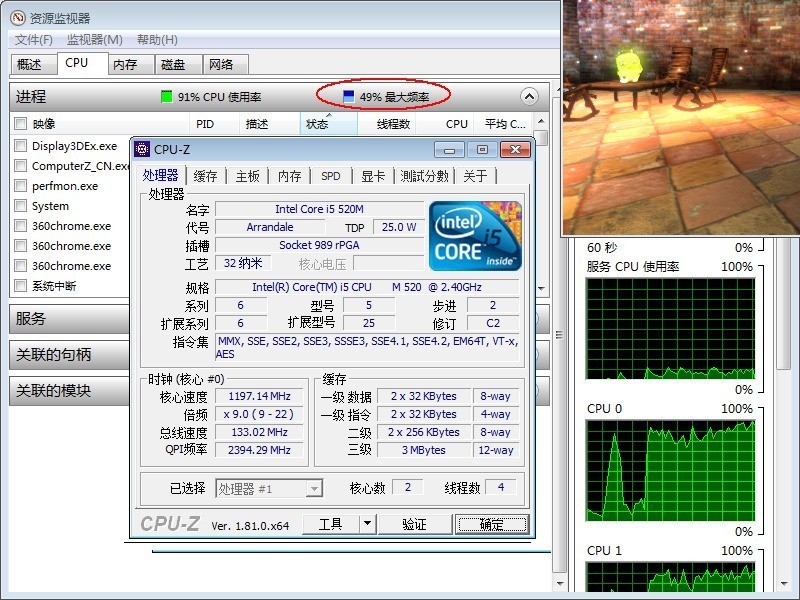Switch to the 网络 tab
Screen dimensions: 800x600
tap(226, 65)
